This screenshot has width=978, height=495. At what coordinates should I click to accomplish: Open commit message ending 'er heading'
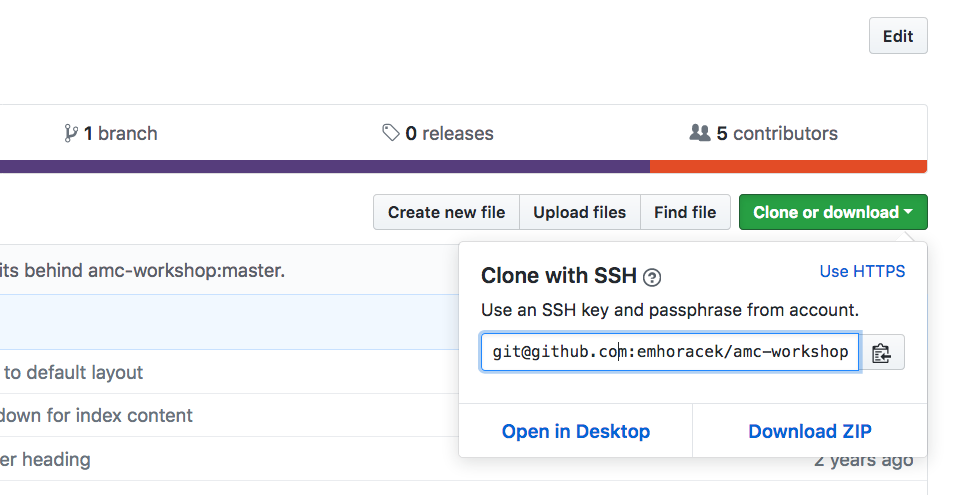tap(45, 460)
